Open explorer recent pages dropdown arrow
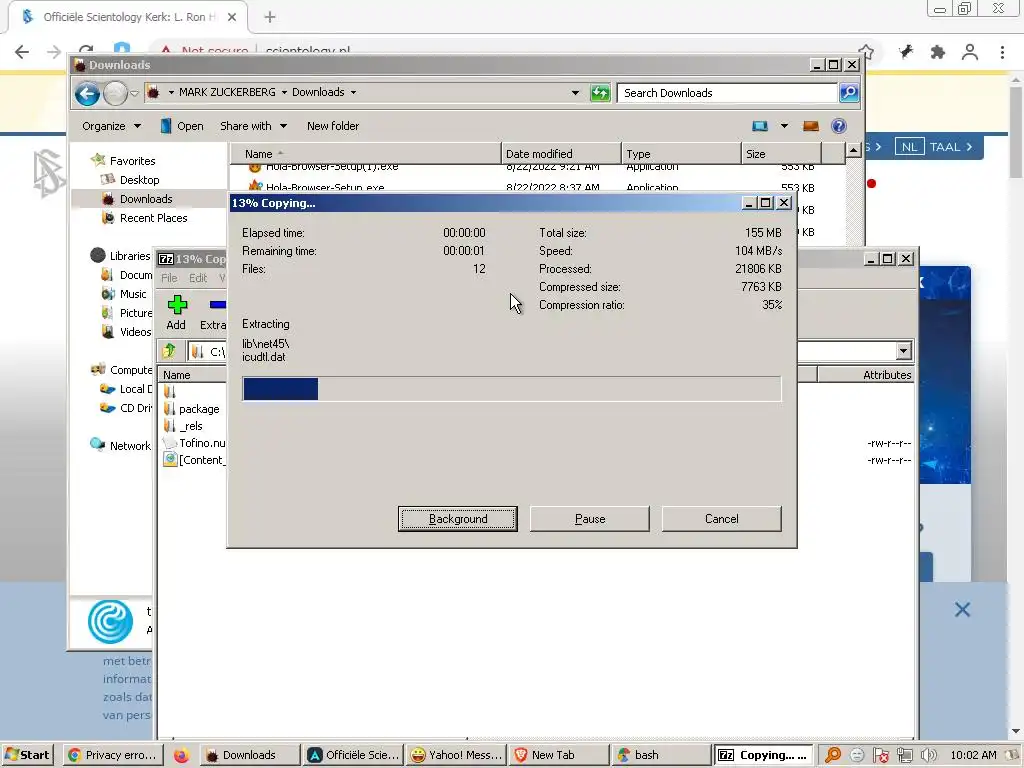1024x768 pixels. [x=134, y=93]
